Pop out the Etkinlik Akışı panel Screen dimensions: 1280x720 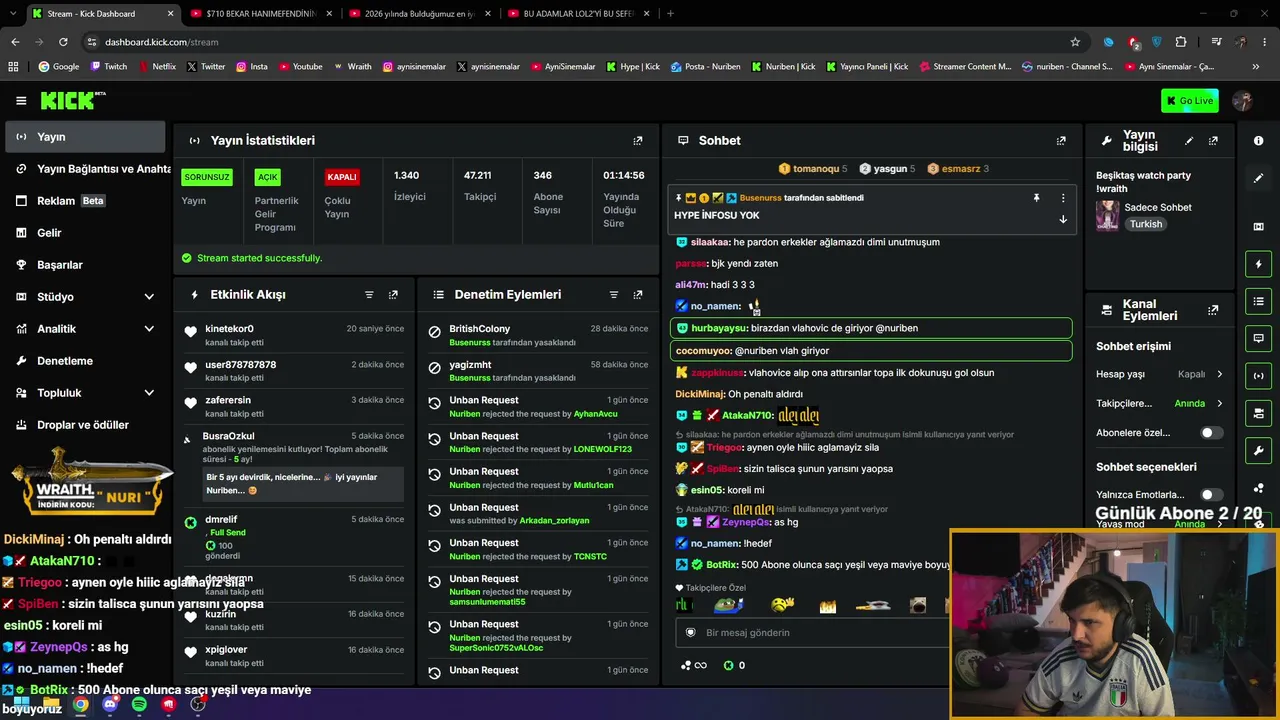(x=393, y=295)
